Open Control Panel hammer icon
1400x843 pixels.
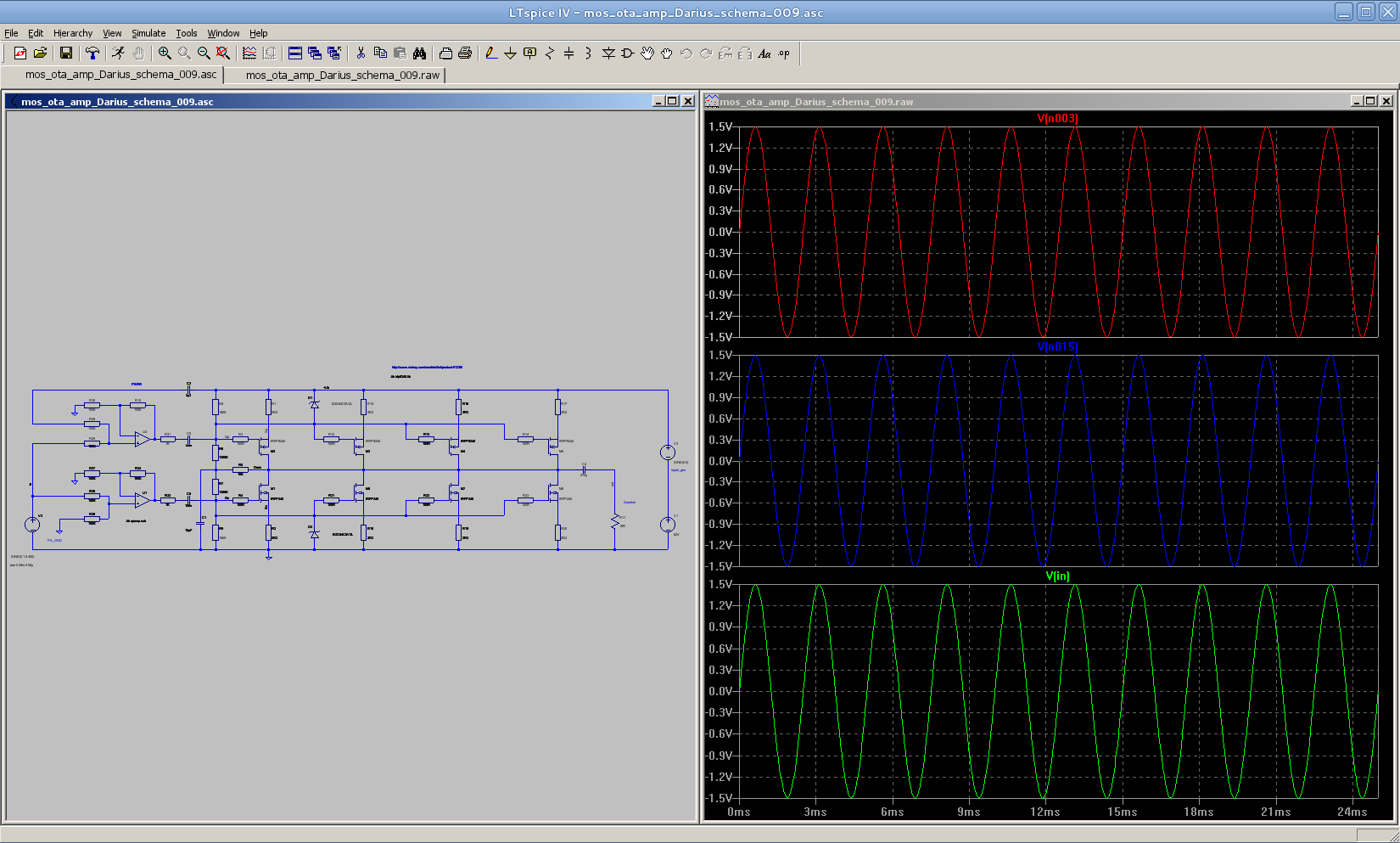(92, 53)
